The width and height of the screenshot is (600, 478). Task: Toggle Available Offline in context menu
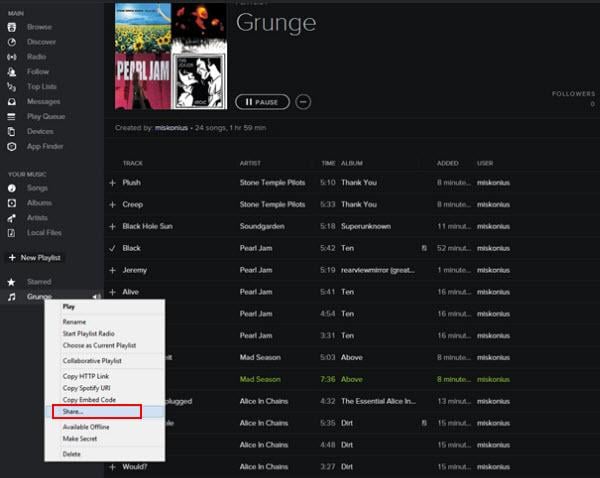click(x=86, y=427)
